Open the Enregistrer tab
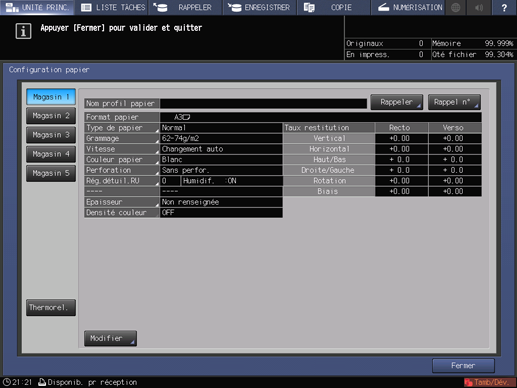517x388 pixels. click(260, 7)
